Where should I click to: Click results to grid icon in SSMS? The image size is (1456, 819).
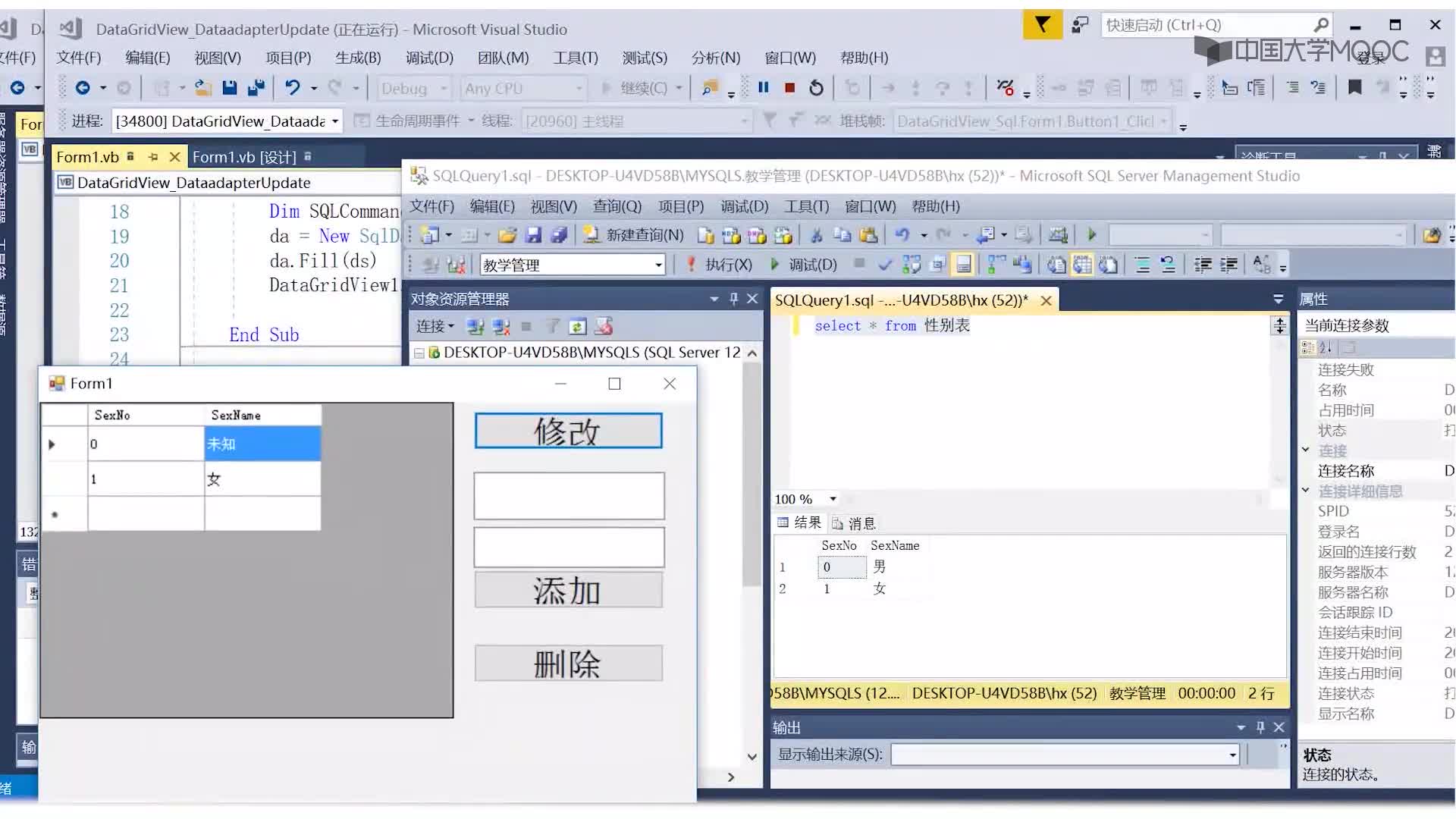tap(1082, 265)
